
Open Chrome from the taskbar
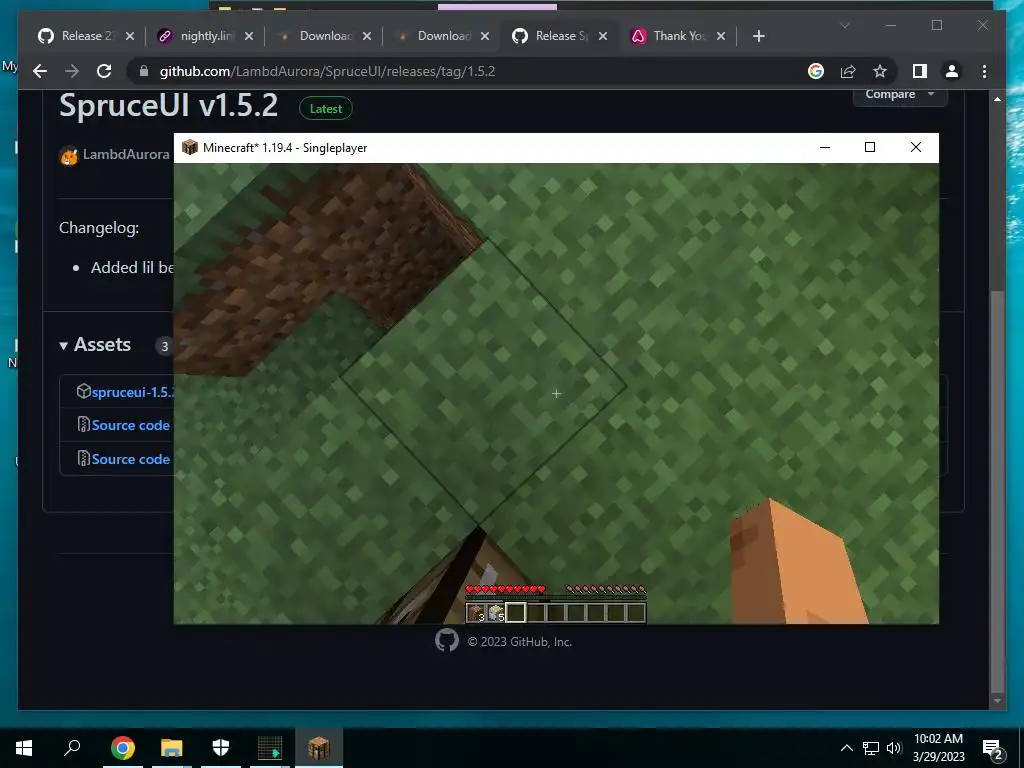(x=122, y=748)
